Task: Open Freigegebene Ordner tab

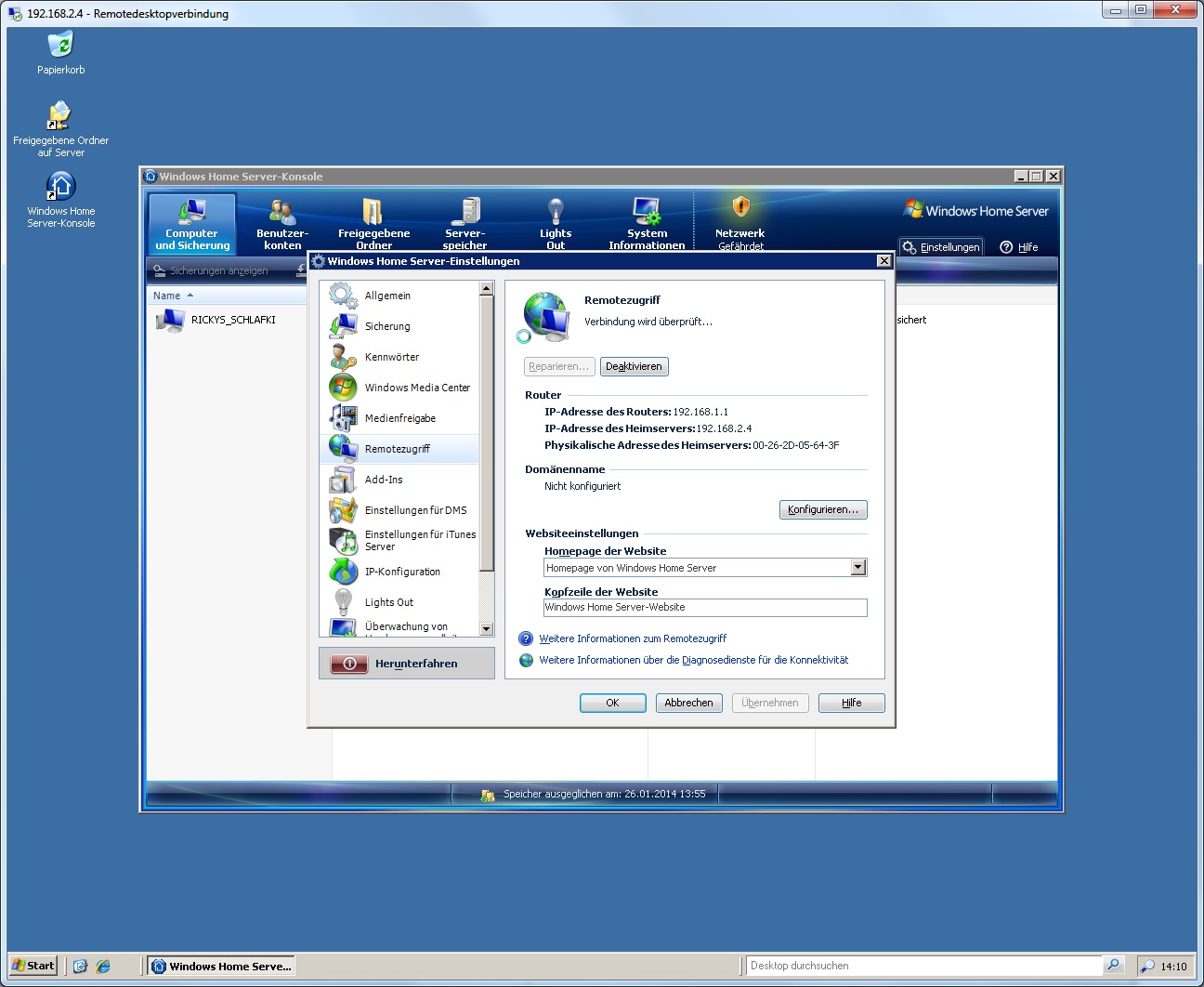Action: [x=373, y=223]
